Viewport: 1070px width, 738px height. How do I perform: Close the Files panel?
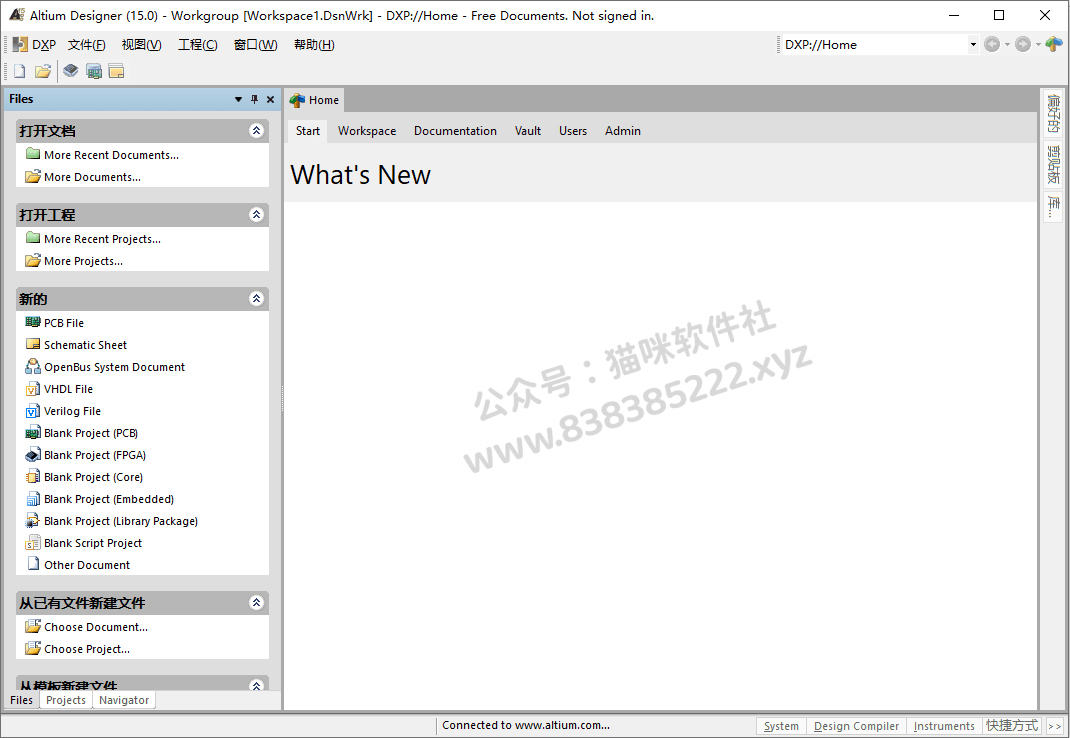[270, 99]
